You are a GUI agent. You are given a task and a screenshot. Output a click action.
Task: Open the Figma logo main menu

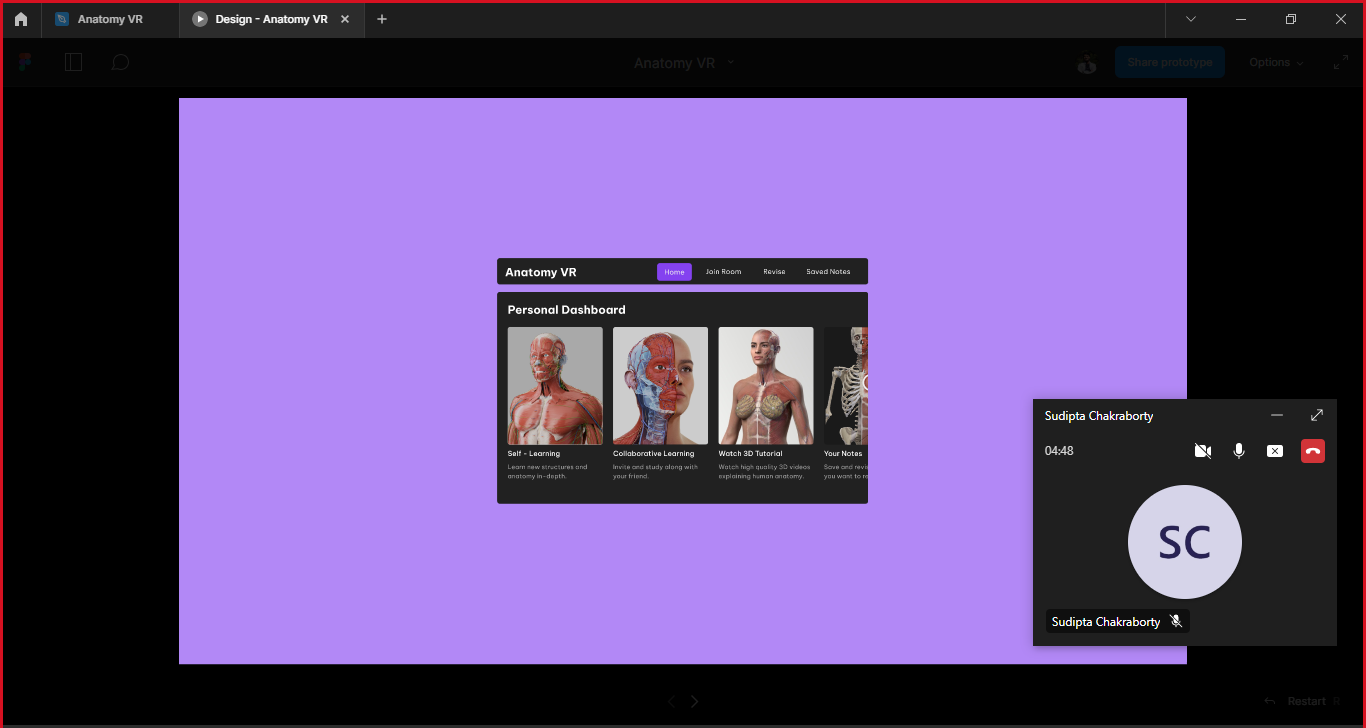click(26, 62)
